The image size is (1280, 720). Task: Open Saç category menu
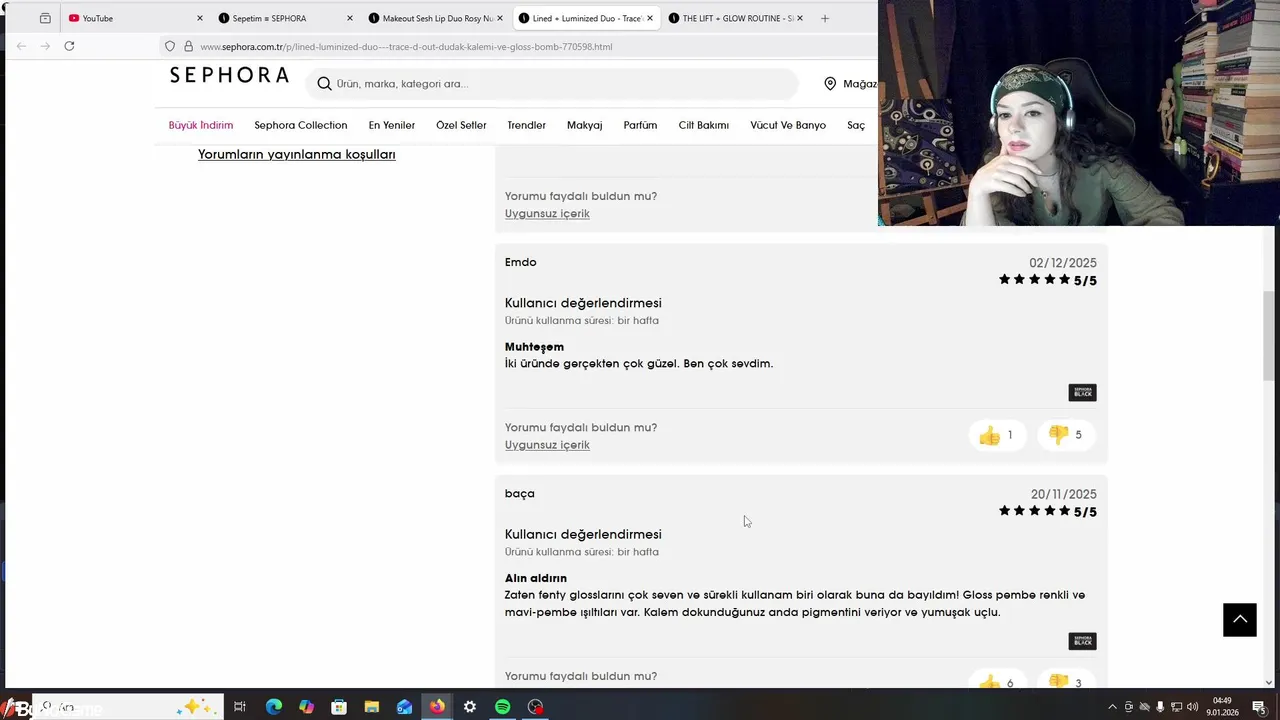856,125
